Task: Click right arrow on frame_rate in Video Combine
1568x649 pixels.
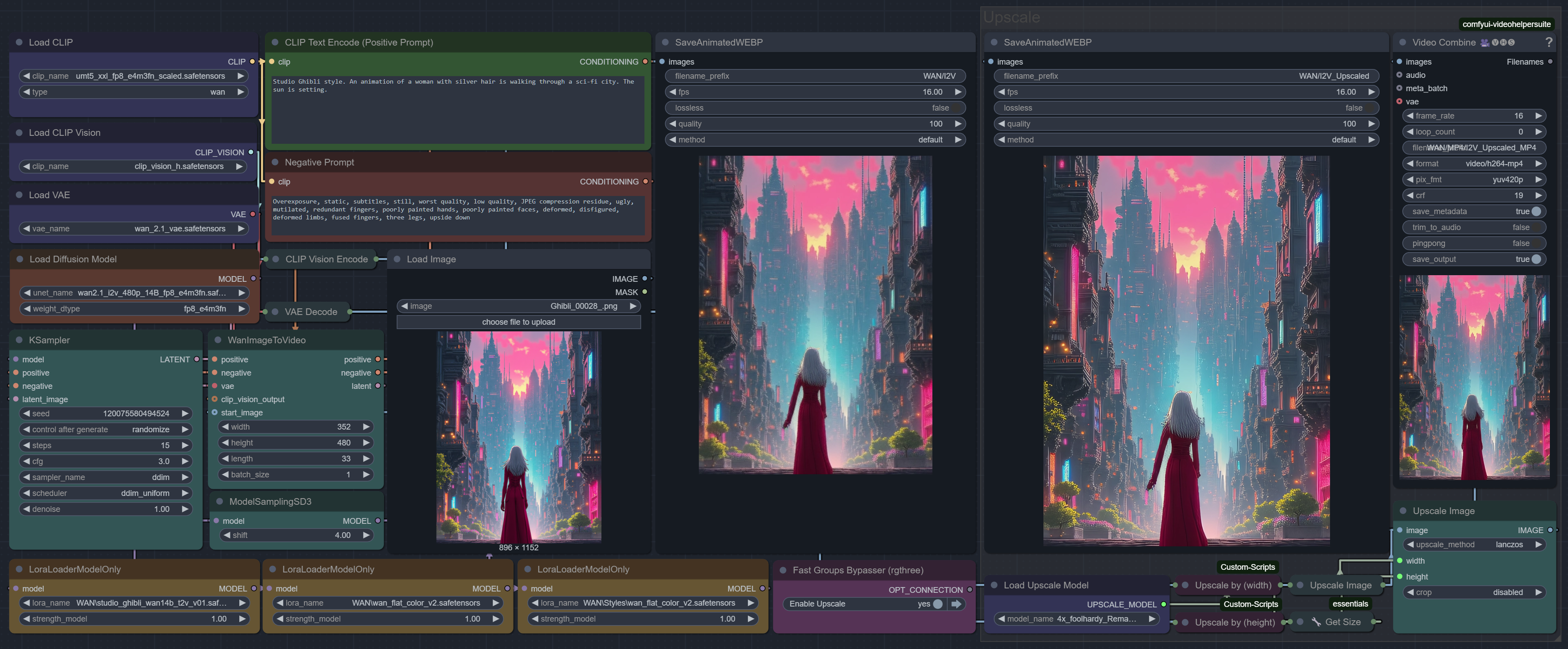Action: point(1538,115)
